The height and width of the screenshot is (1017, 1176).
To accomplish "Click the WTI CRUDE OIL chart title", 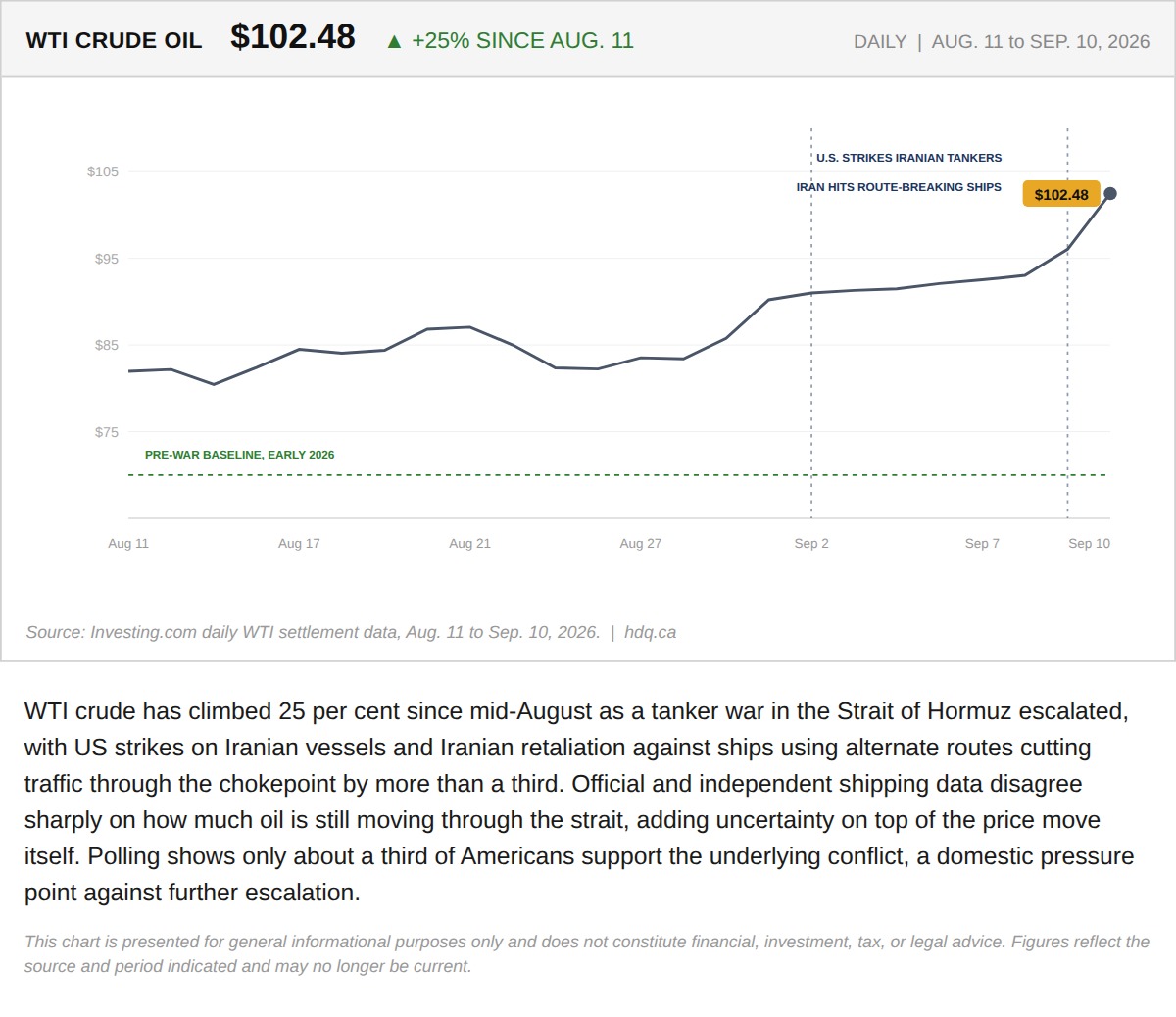I will click(x=114, y=41).
